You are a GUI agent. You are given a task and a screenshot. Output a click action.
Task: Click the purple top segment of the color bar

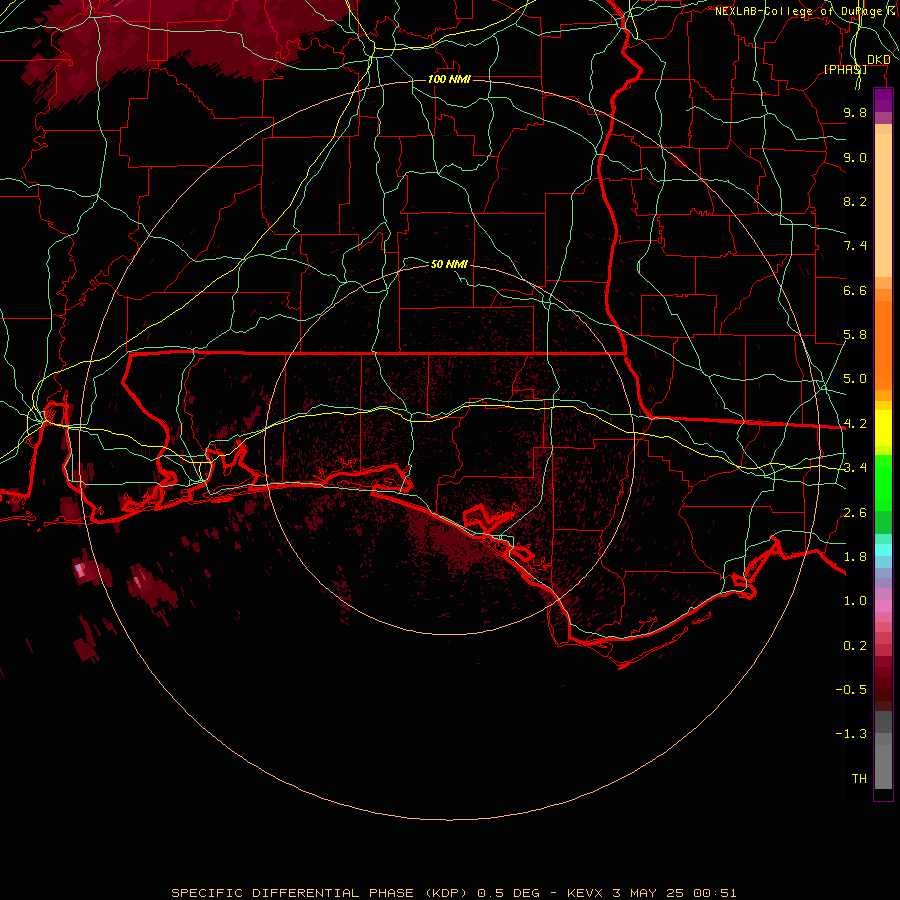[883, 100]
